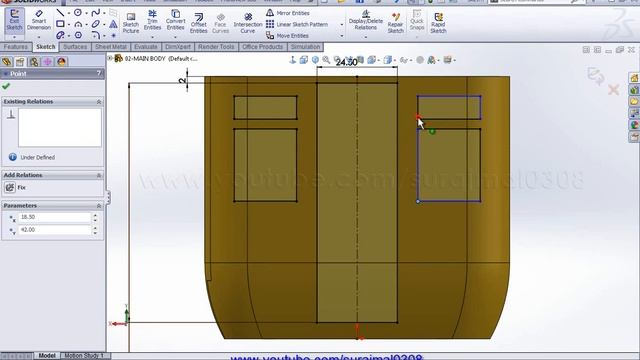
Task: Select the Smart Dimension tool
Action: pyautogui.click(x=39, y=20)
